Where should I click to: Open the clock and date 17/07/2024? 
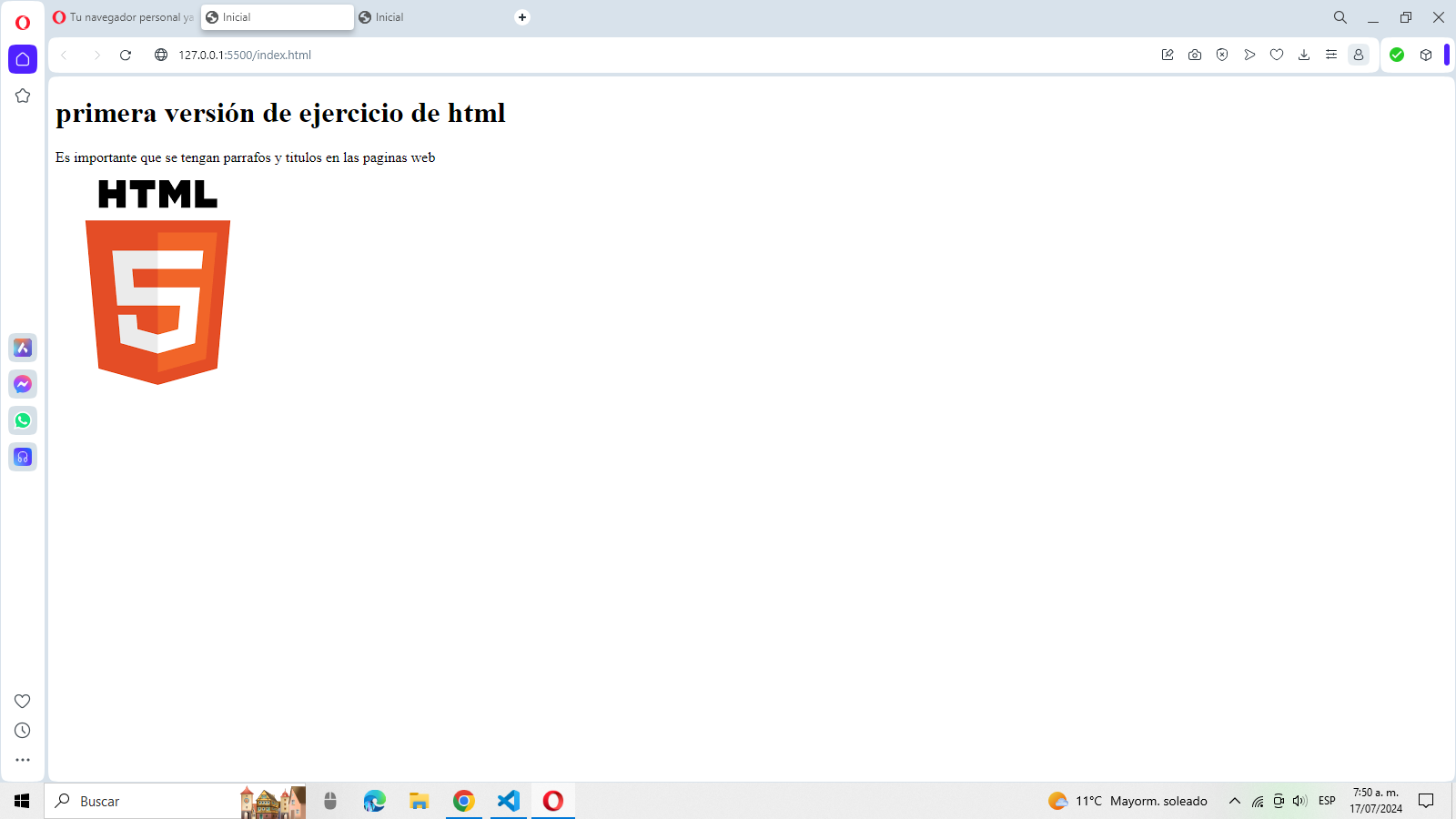tap(1376, 801)
